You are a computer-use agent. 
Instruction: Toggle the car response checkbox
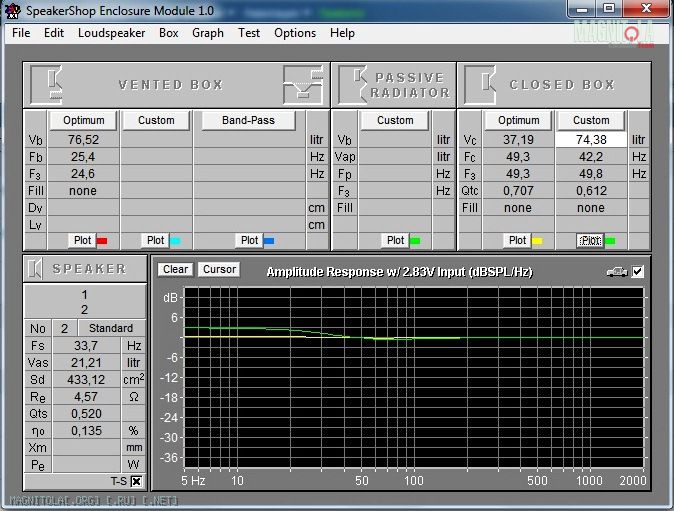coord(637,272)
